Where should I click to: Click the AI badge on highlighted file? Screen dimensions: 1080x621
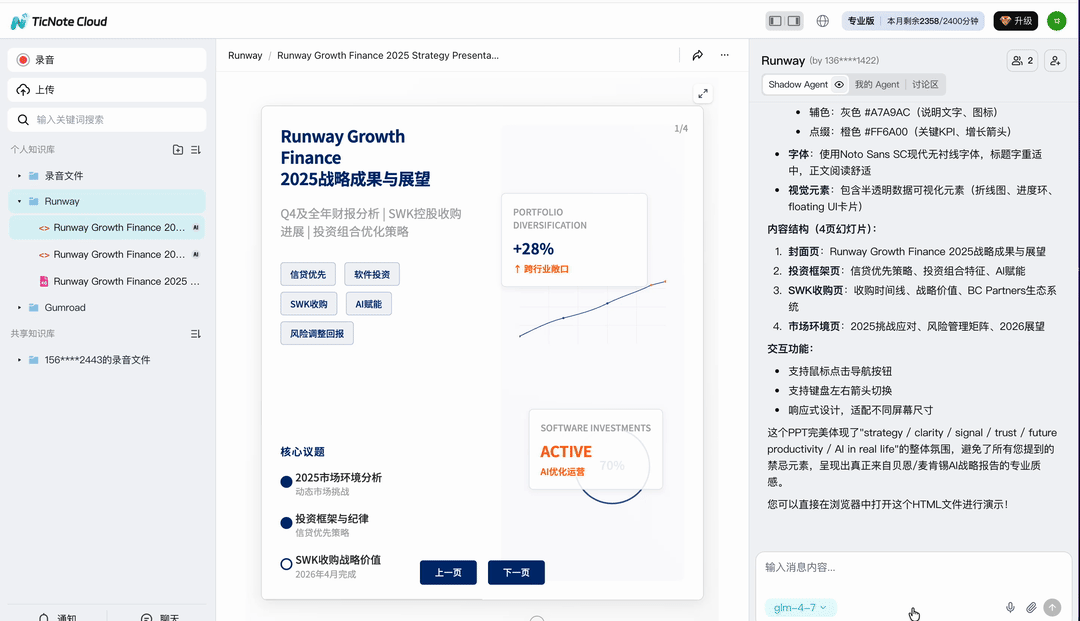point(196,228)
